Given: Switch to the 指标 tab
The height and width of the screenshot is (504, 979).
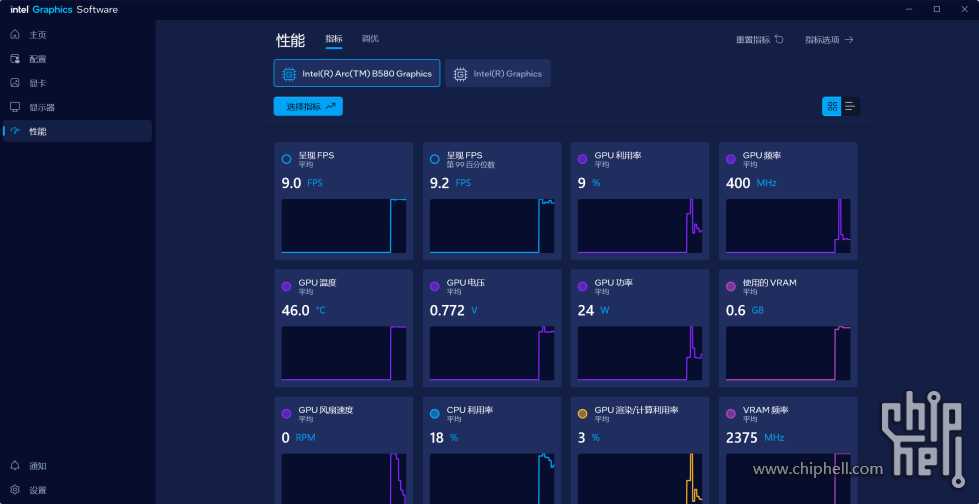Looking at the screenshot, I should tap(334, 39).
